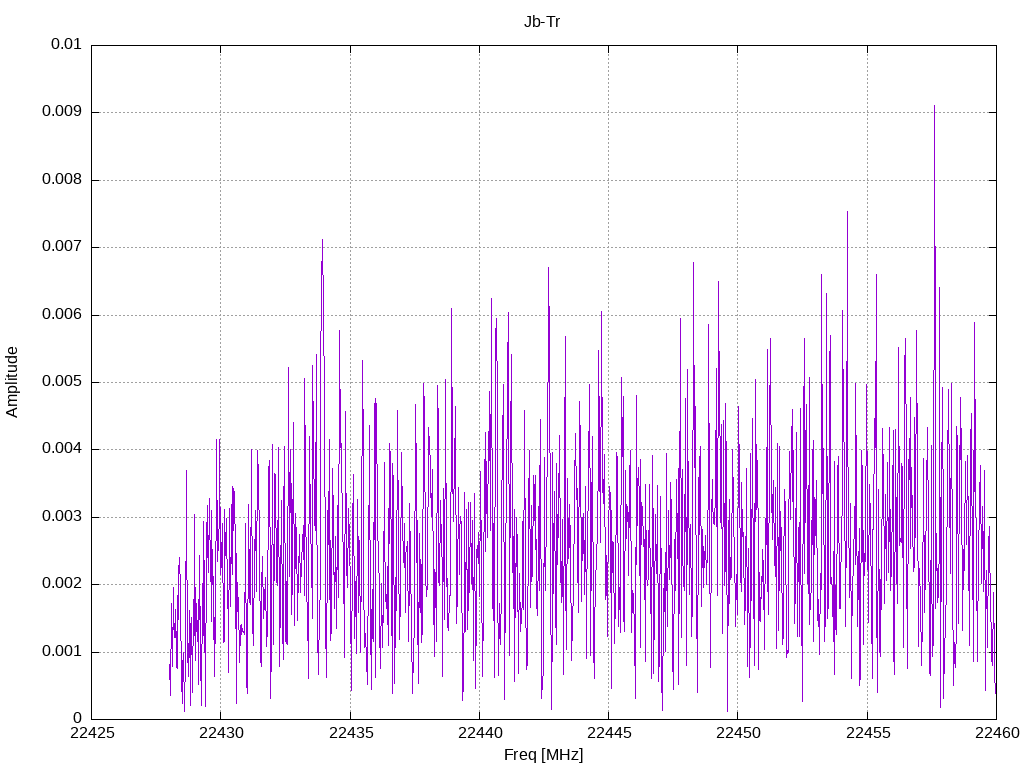
Task: Click the x-axis tick label 22435
Action: tap(351, 733)
